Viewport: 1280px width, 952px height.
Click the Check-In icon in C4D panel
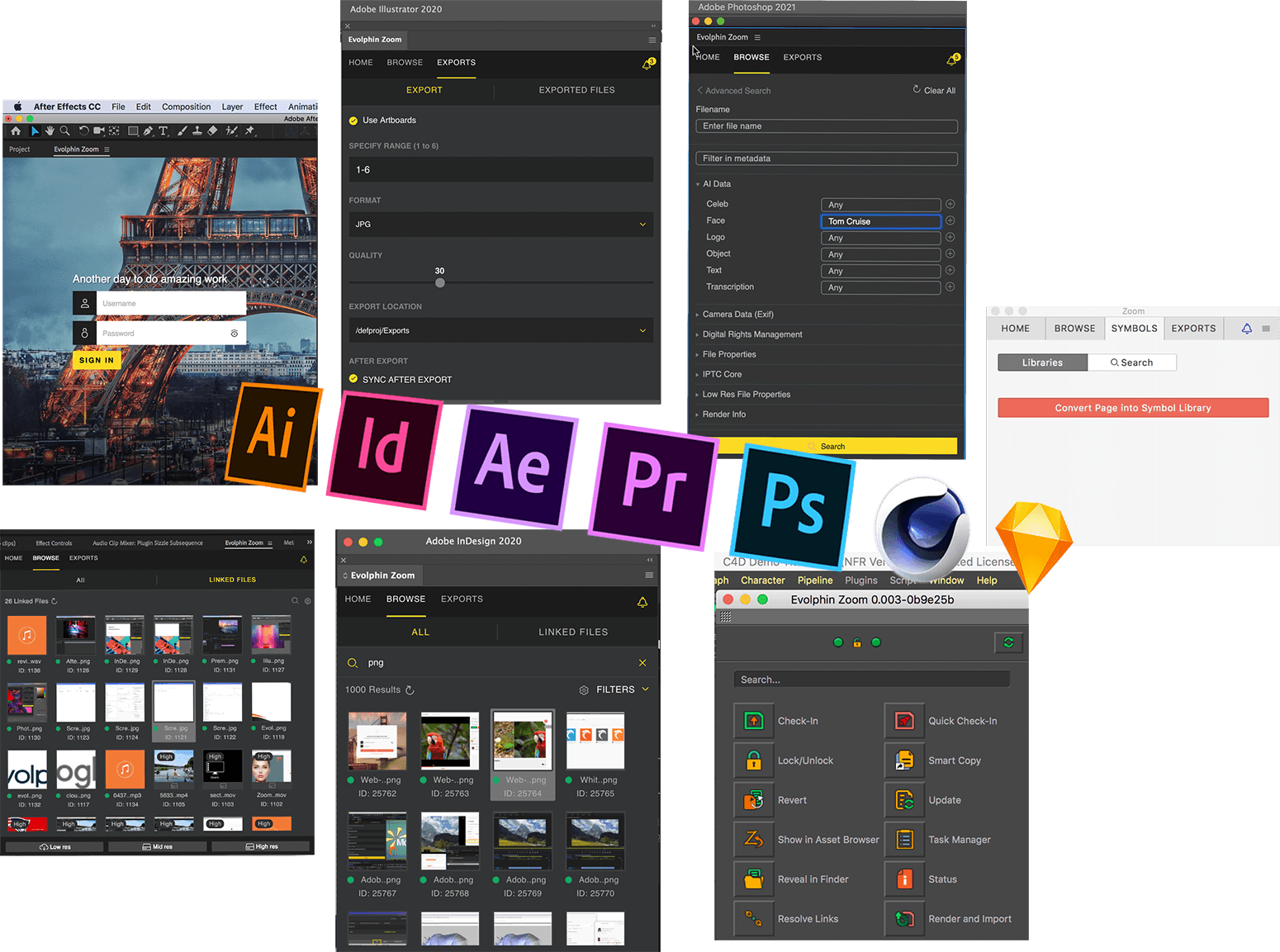754,721
